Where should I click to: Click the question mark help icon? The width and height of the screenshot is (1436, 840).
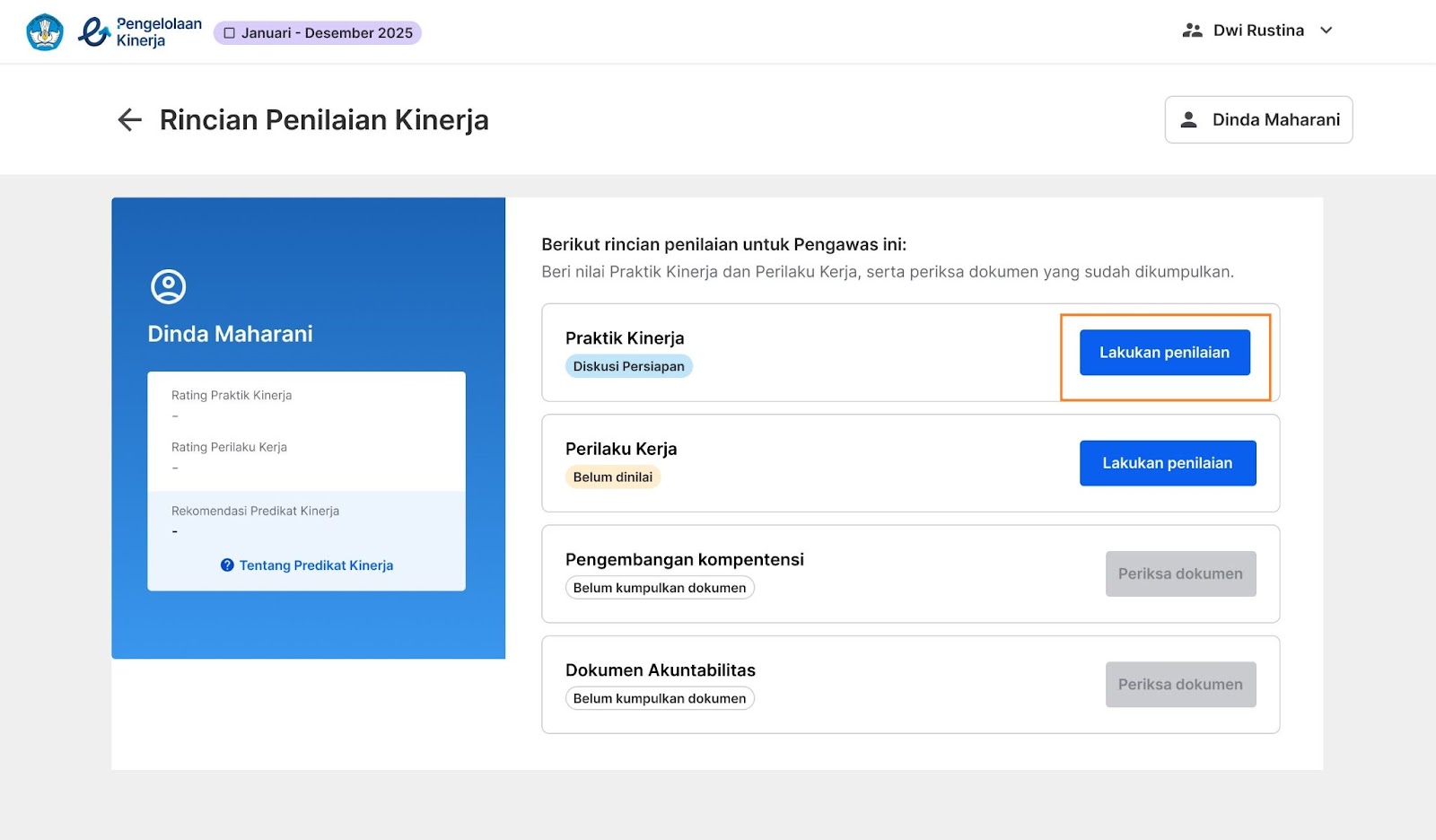(x=227, y=565)
